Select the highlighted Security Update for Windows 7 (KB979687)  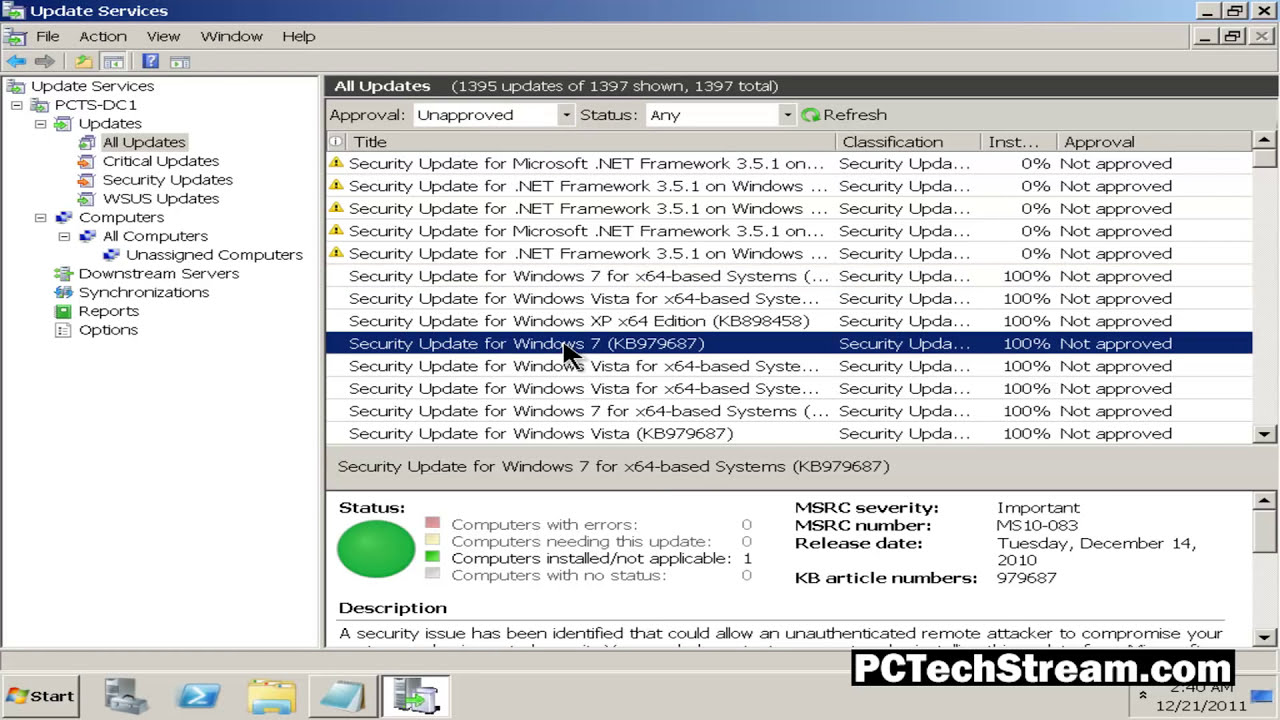point(789,343)
